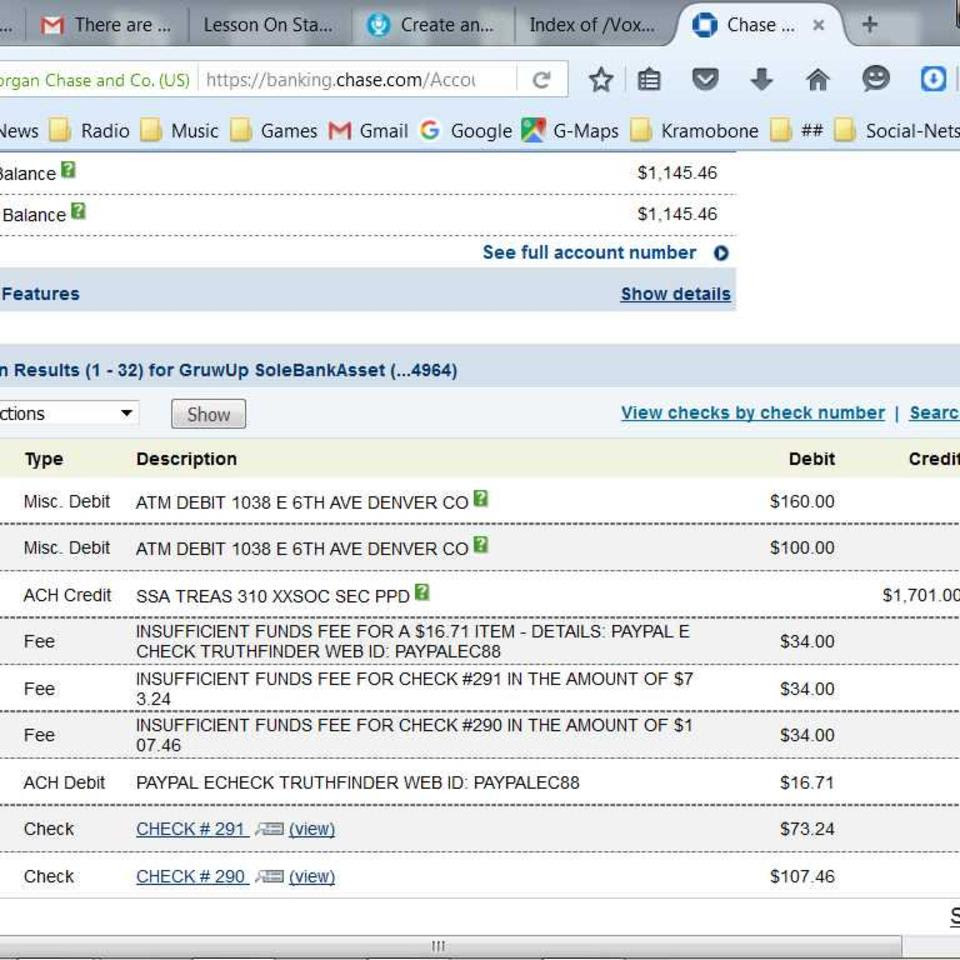Open the CHECK # 291 link
Screen dimensions: 960x960
click(190, 829)
